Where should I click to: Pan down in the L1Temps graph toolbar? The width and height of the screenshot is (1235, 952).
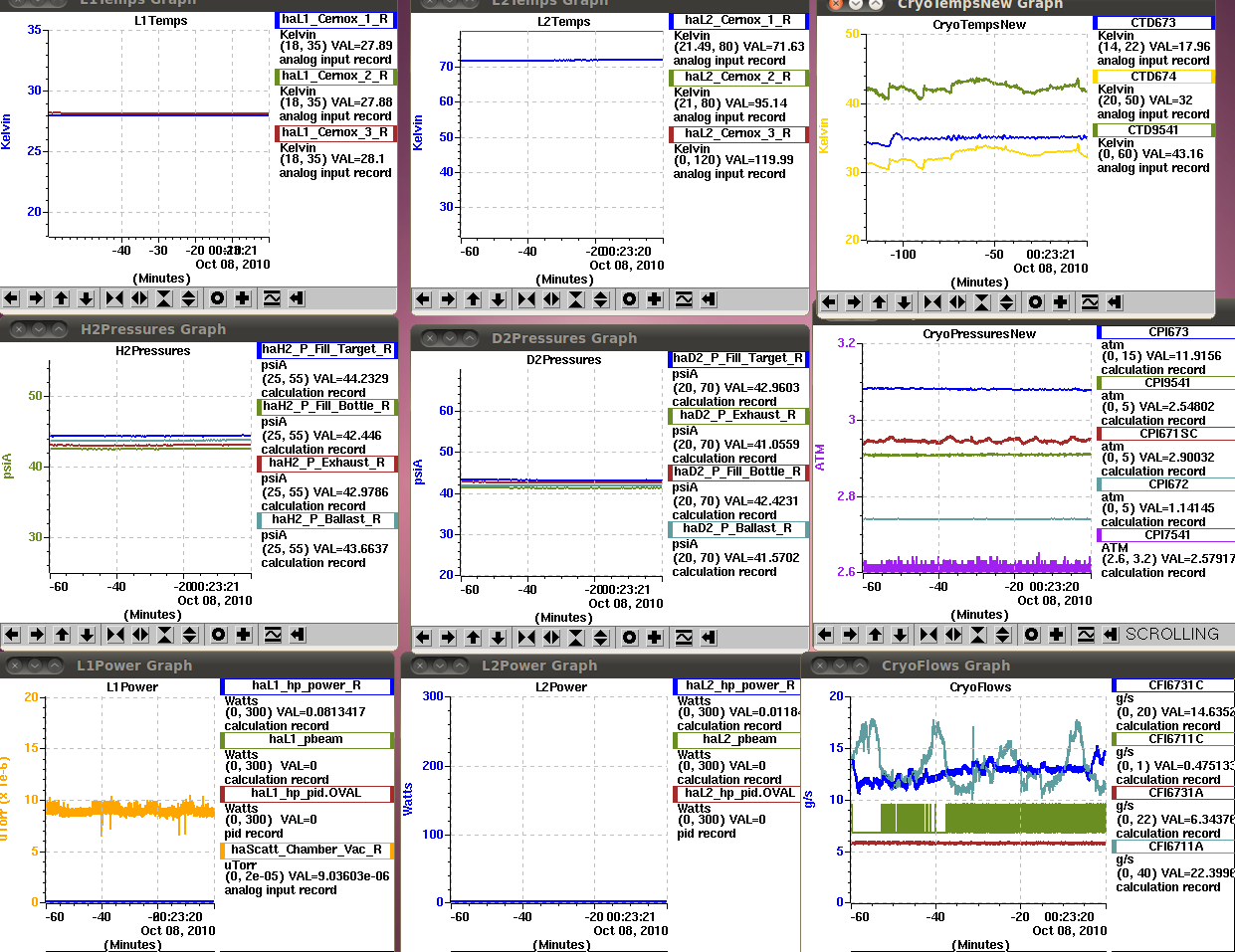[x=86, y=298]
